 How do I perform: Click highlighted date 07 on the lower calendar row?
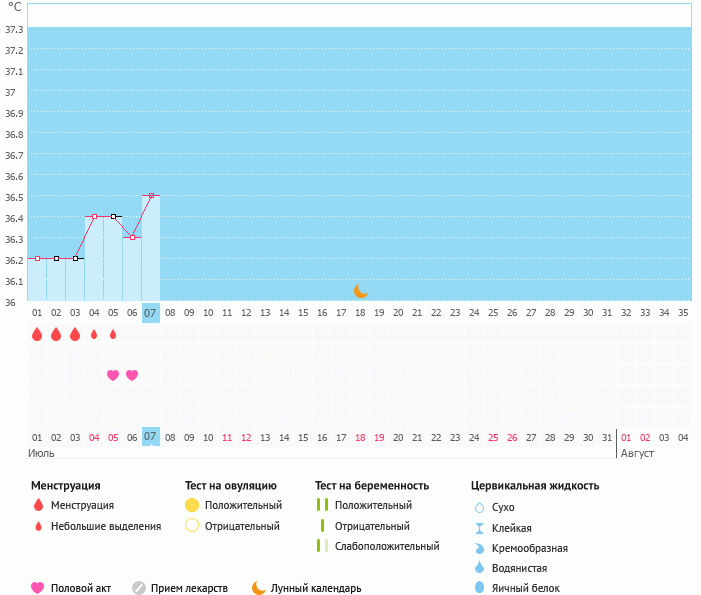tap(151, 437)
